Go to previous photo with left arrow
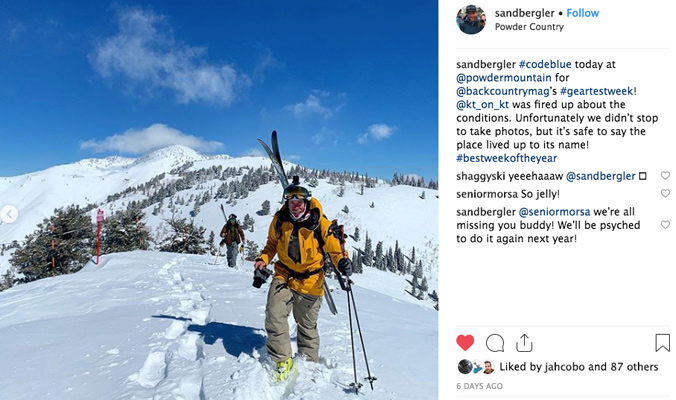 9,214
